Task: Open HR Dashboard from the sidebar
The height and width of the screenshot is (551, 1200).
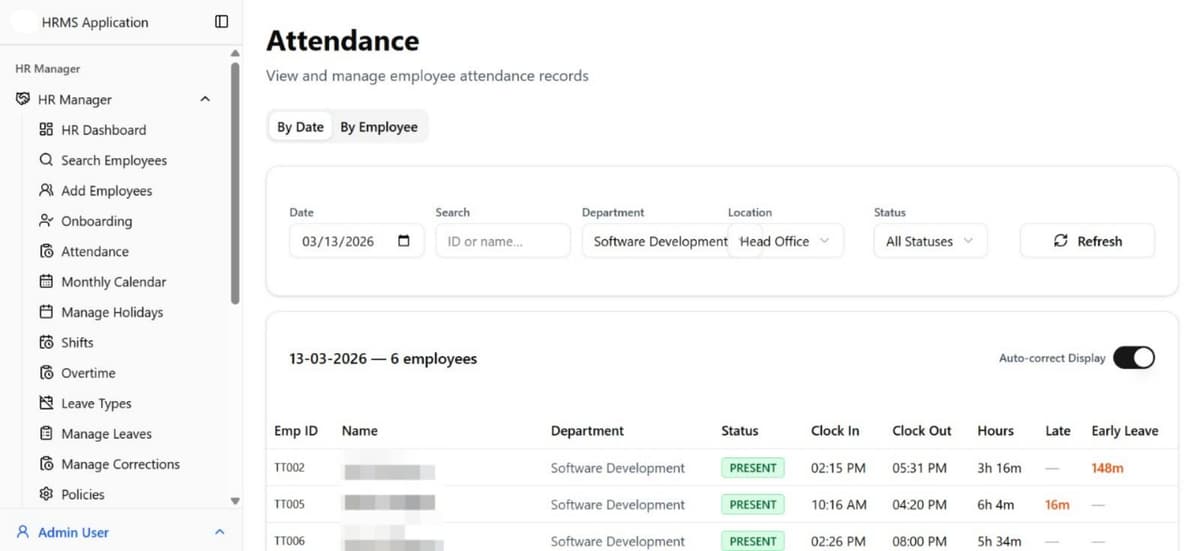Action: [x=103, y=130]
